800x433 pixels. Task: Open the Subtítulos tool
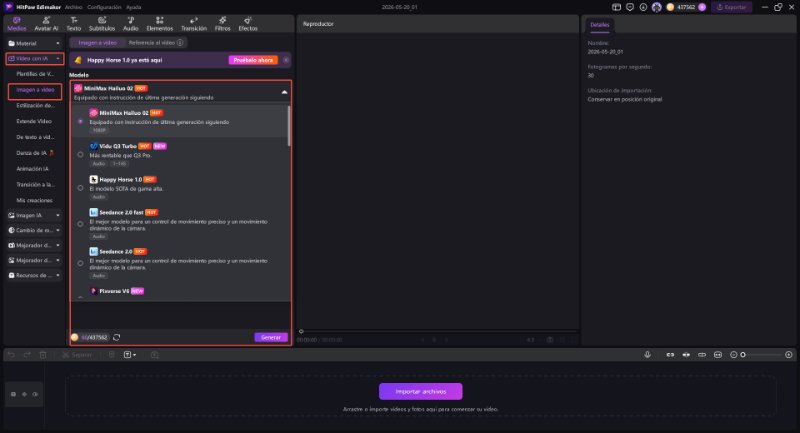point(102,24)
